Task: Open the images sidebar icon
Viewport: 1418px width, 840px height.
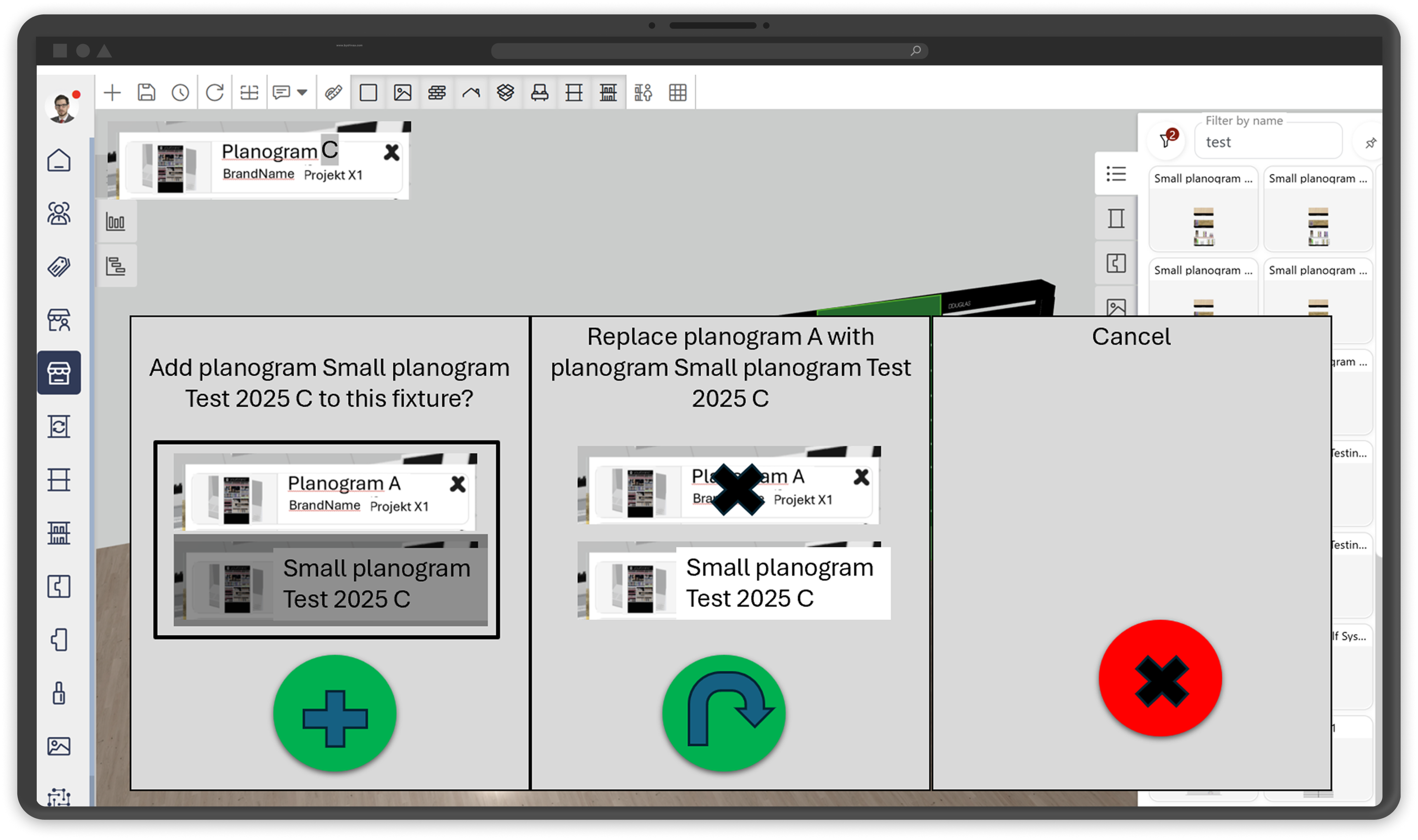Action: pyautogui.click(x=59, y=746)
